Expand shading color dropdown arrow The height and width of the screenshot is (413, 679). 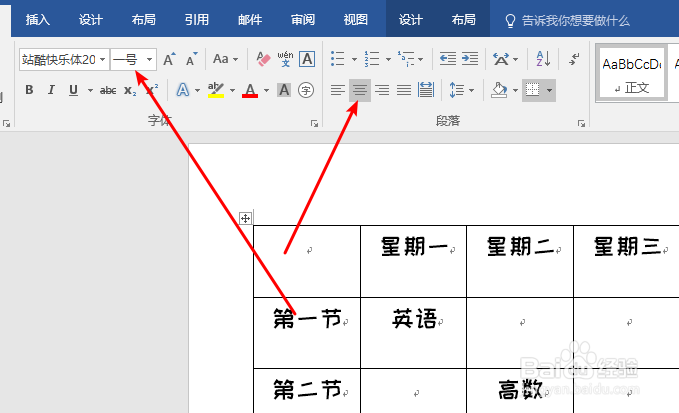point(515,90)
